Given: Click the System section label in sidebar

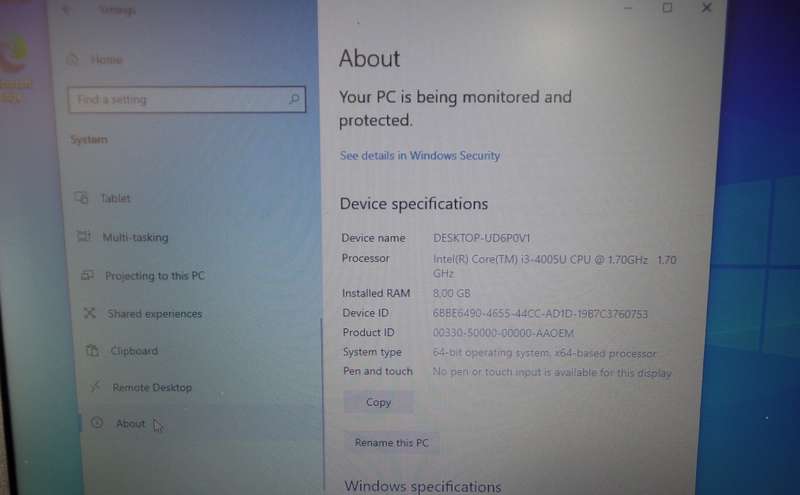Looking at the screenshot, I should click(89, 139).
